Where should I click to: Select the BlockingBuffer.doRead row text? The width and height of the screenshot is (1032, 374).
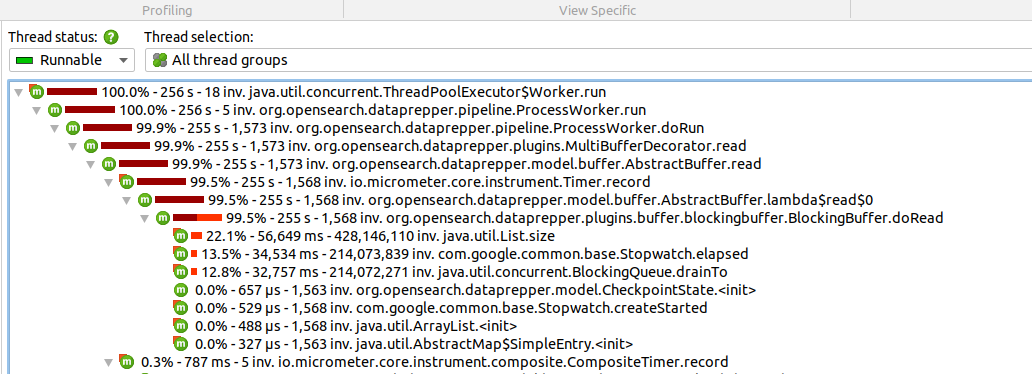coord(584,218)
